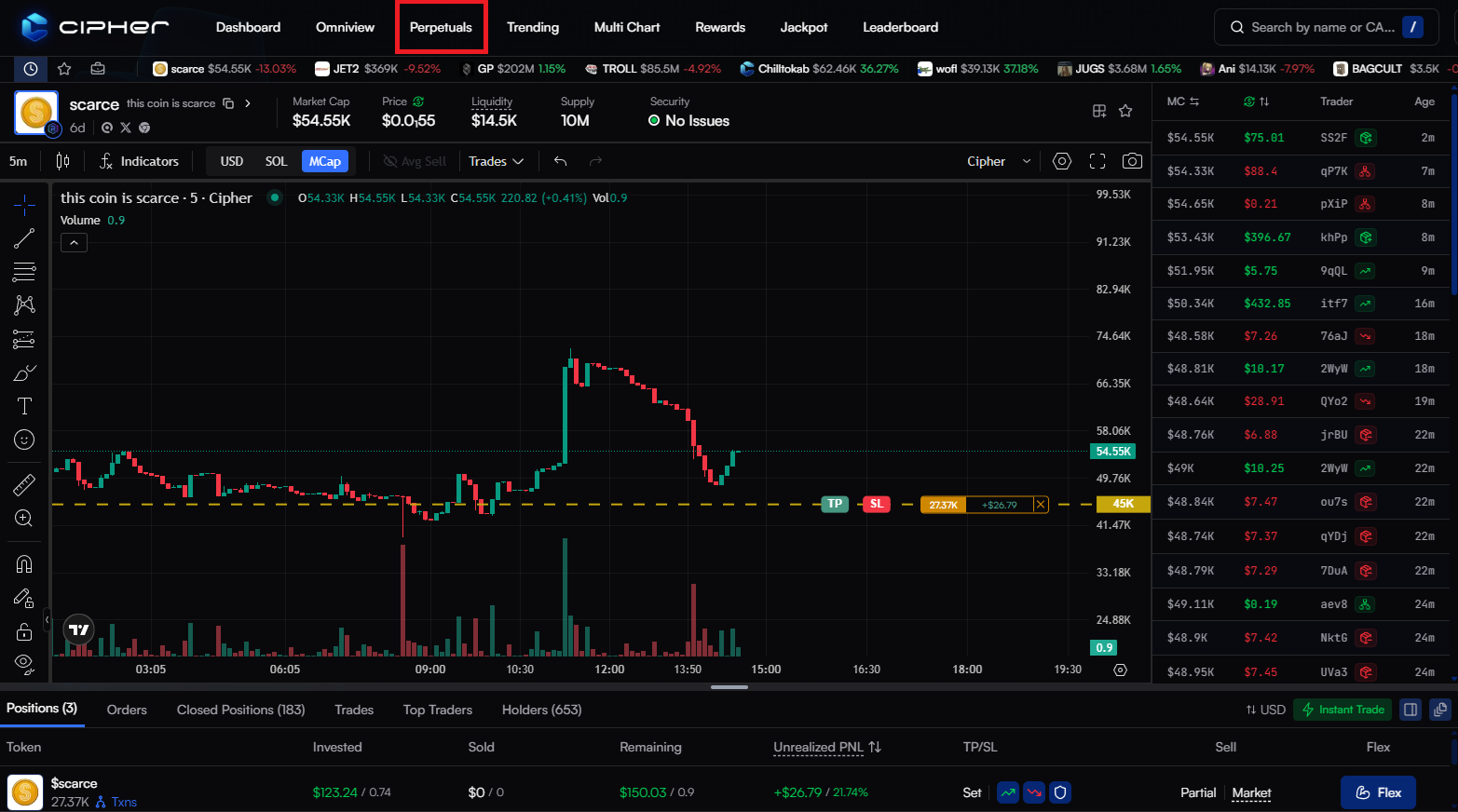Viewport: 1458px width, 812px height.
Task: Click Market sell option
Action: [1251, 792]
